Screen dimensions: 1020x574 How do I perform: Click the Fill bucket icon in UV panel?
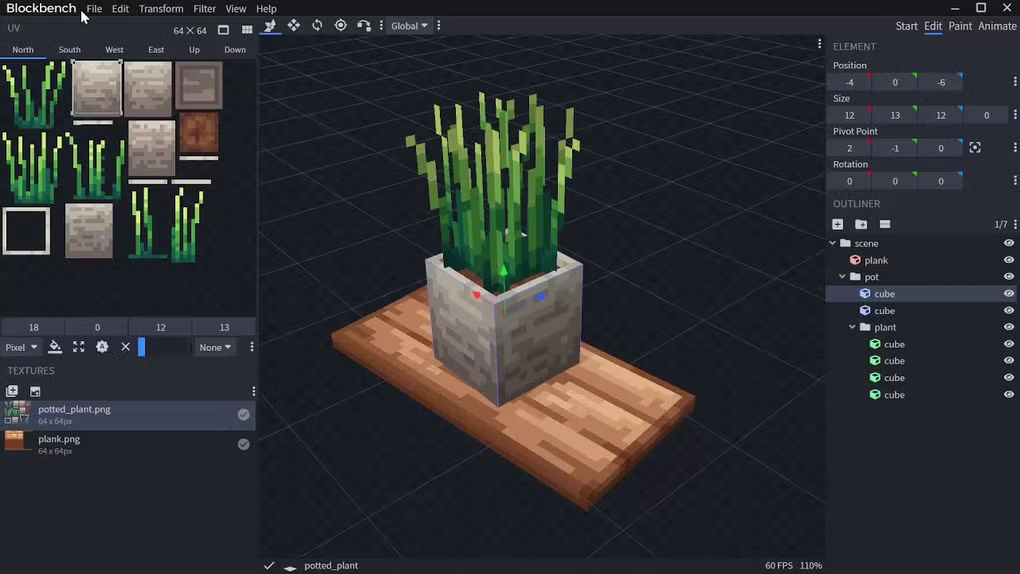pos(55,347)
